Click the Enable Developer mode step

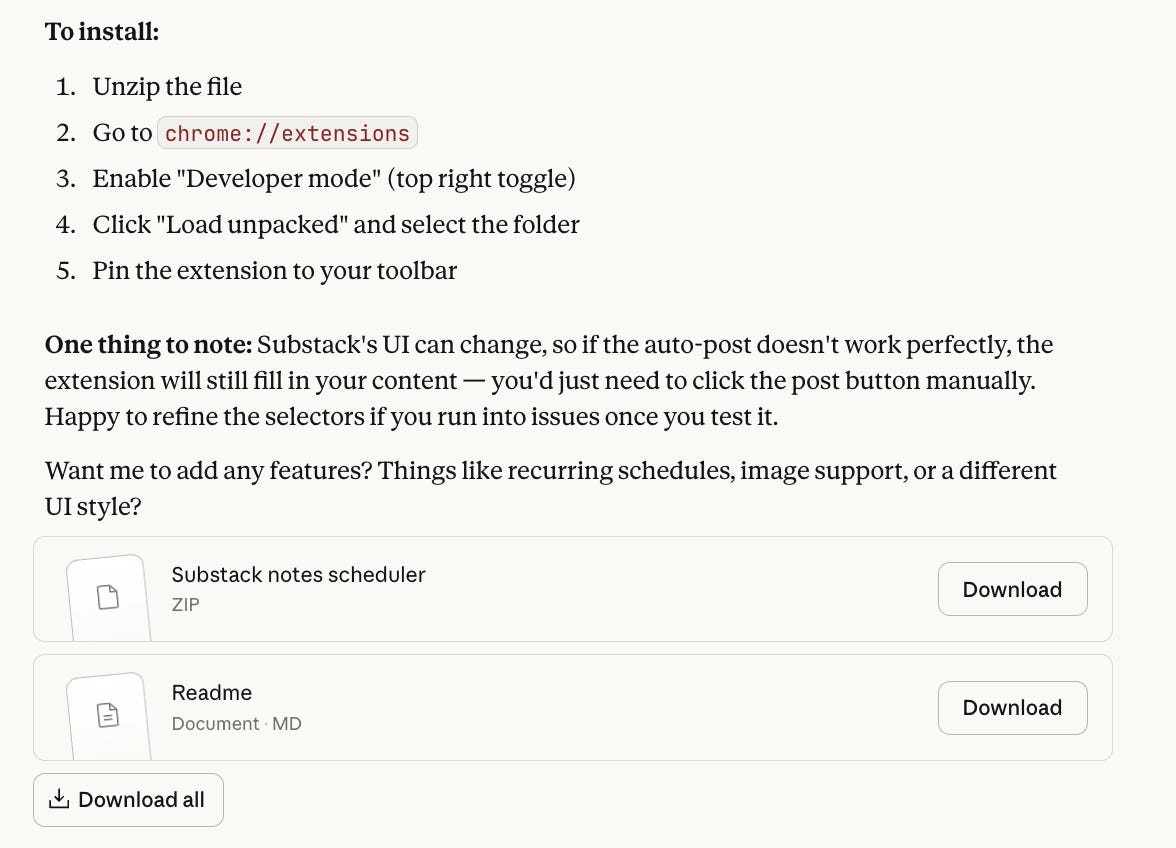tap(334, 178)
